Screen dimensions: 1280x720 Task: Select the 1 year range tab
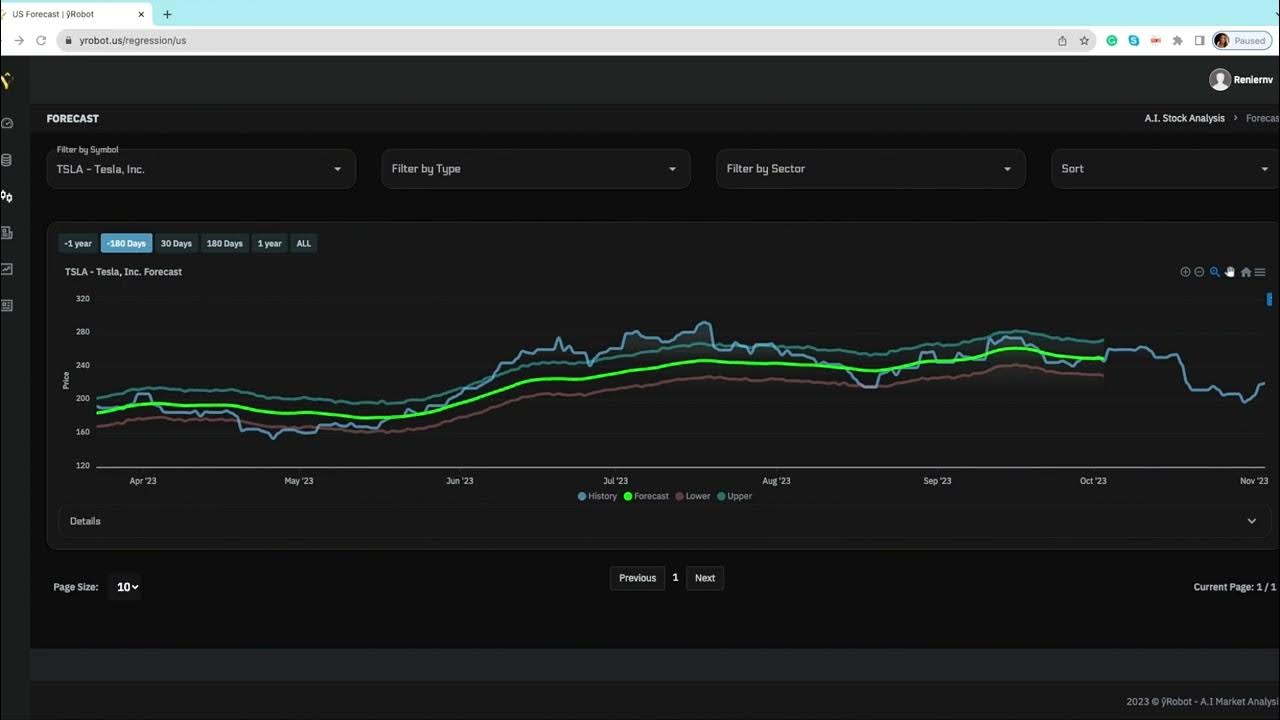[270, 243]
